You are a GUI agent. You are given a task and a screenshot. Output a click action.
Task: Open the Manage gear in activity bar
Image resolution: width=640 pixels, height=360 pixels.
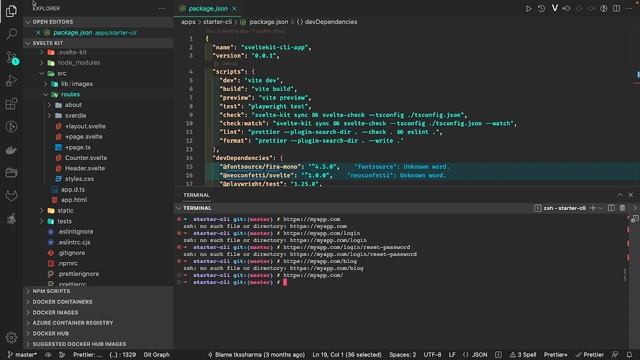11,337
